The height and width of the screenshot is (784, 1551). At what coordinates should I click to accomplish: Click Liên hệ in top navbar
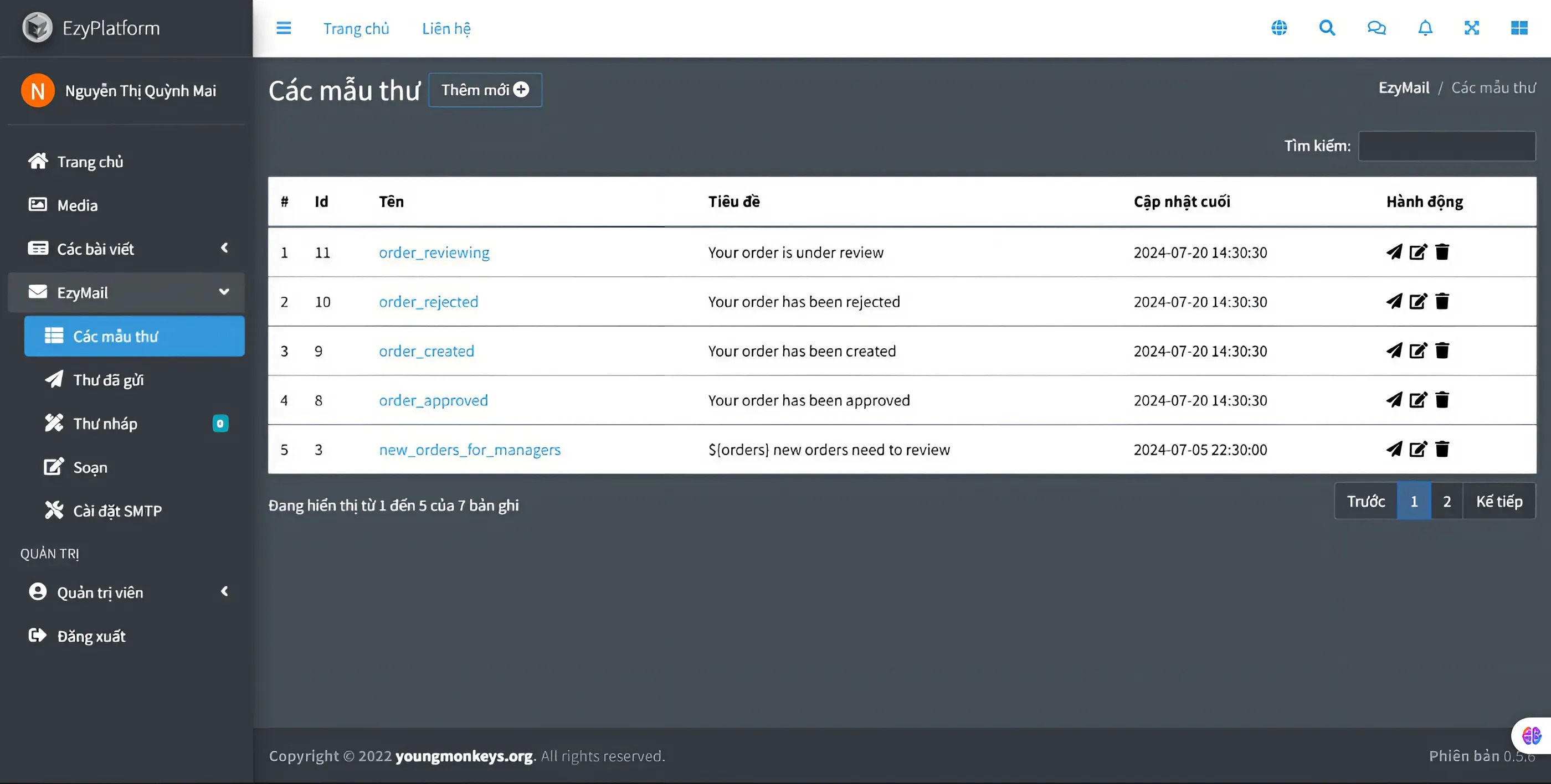(446, 28)
